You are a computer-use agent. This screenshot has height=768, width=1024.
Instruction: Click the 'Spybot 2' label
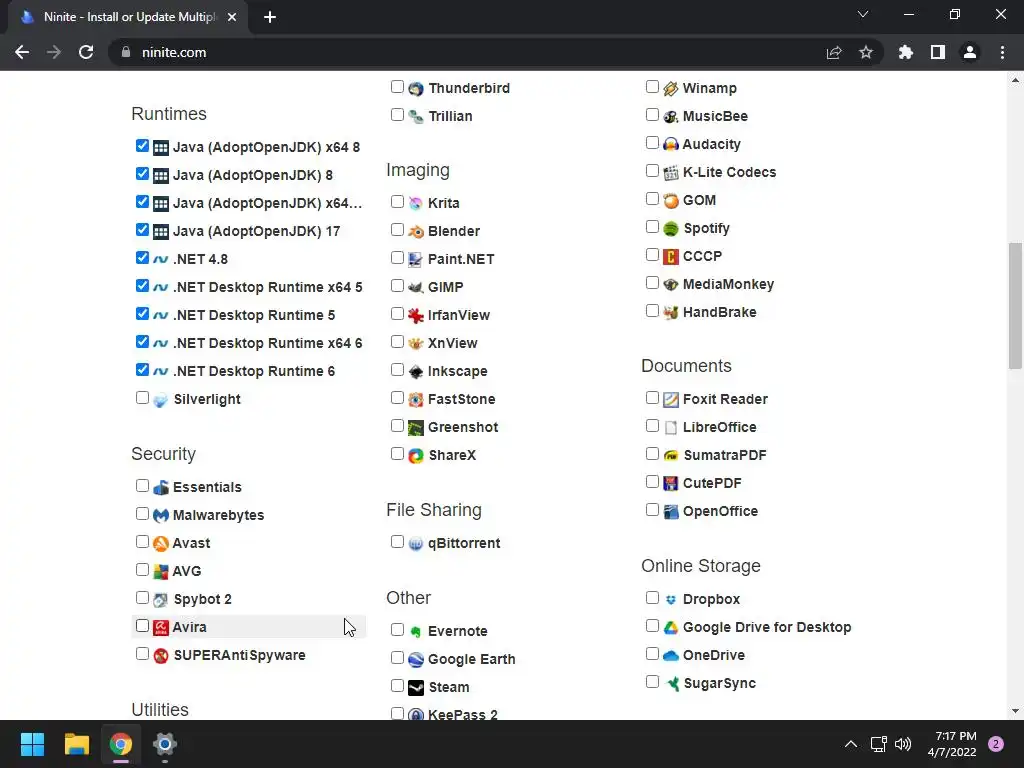pyautogui.click(x=202, y=600)
